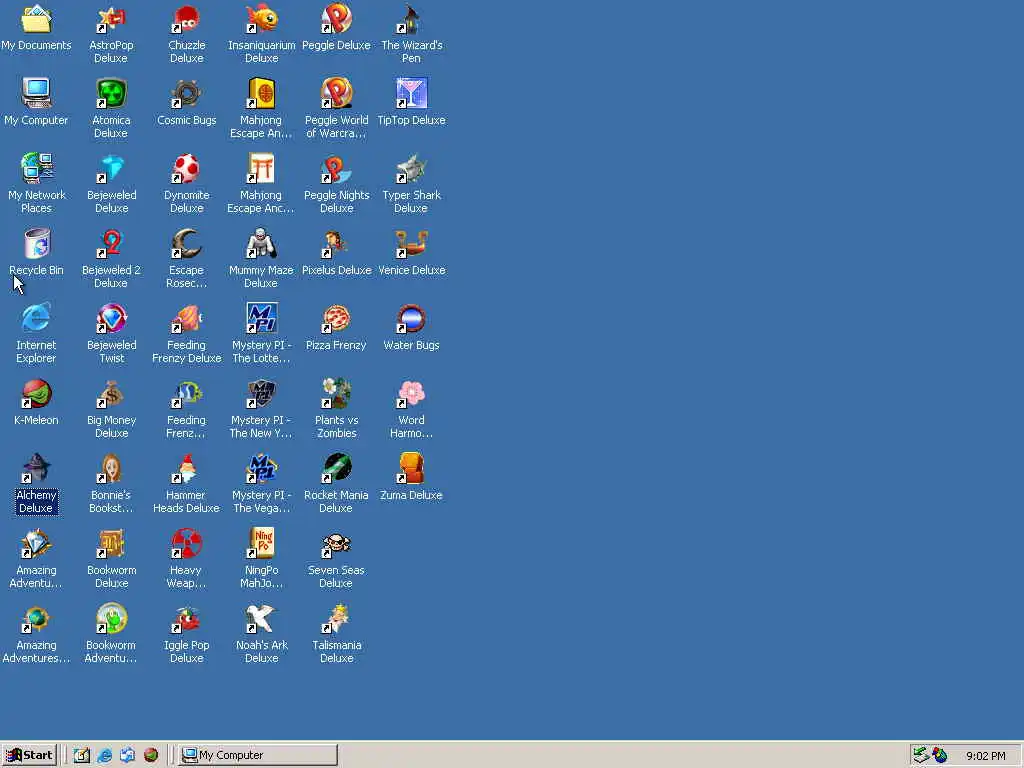Click the Peggle World of Warcra... icon
Image resolution: width=1024 pixels, height=768 pixels.
(x=337, y=93)
